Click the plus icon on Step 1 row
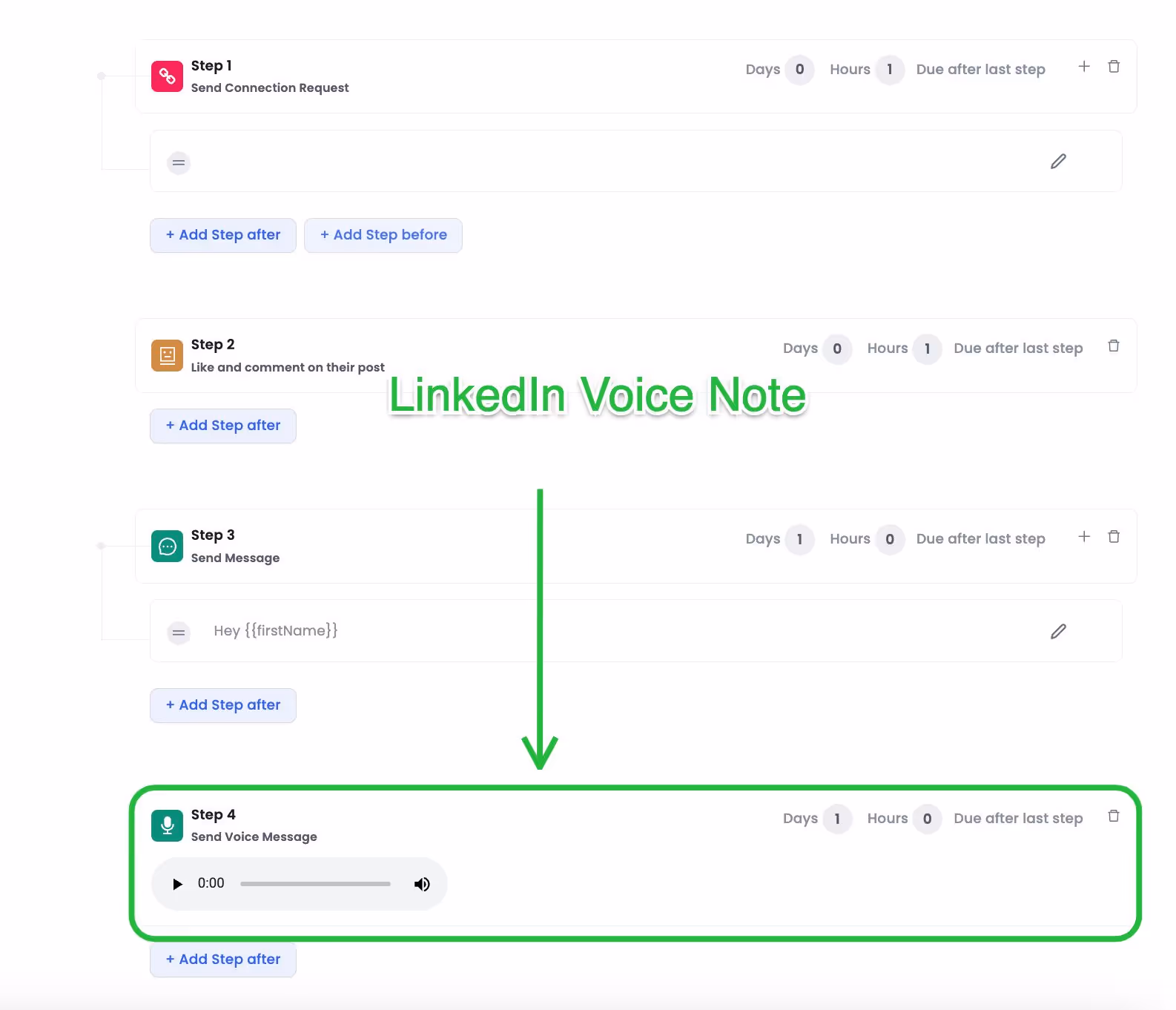 coord(1084,67)
